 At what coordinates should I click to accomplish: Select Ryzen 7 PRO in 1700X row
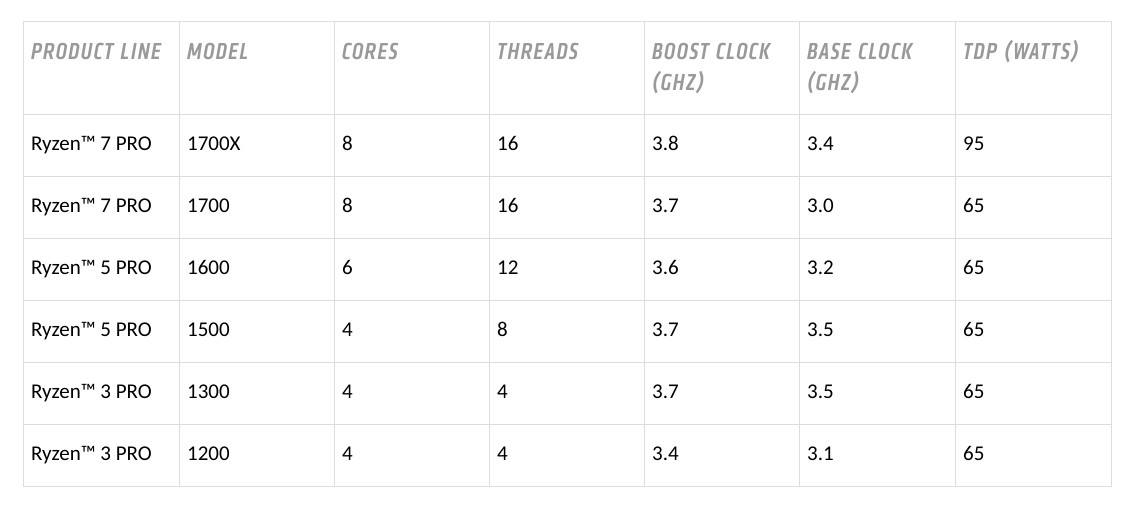[91, 144]
